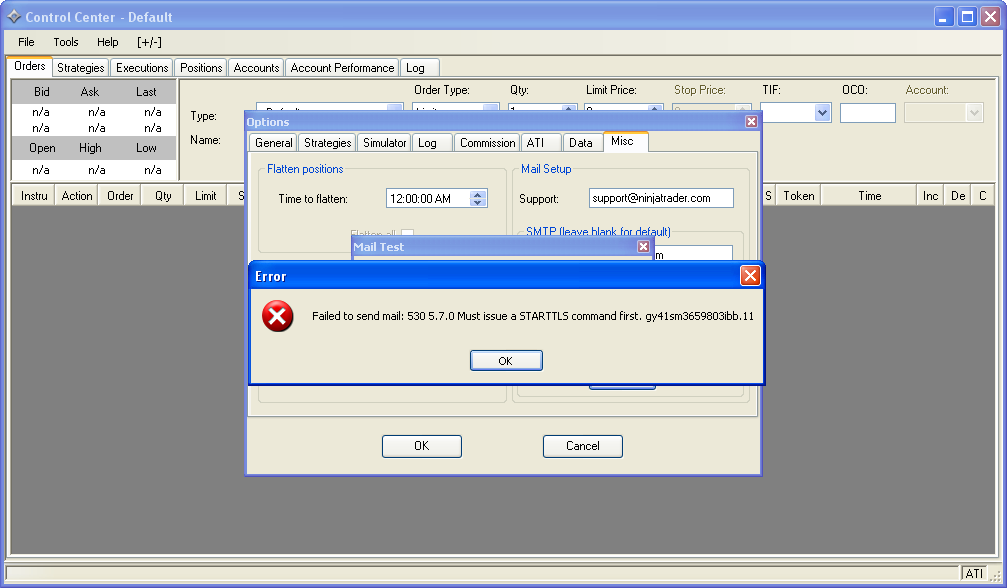
Task: Select the Commission tab in Options
Action: click(487, 143)
